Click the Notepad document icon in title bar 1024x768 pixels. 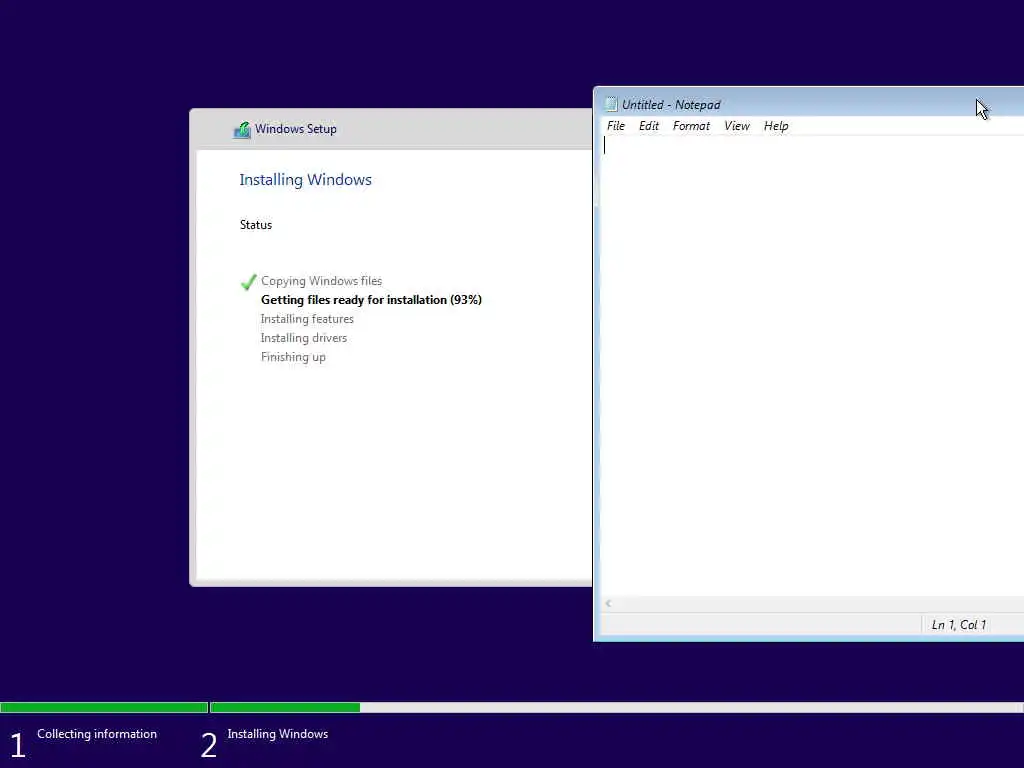(611, 104)
